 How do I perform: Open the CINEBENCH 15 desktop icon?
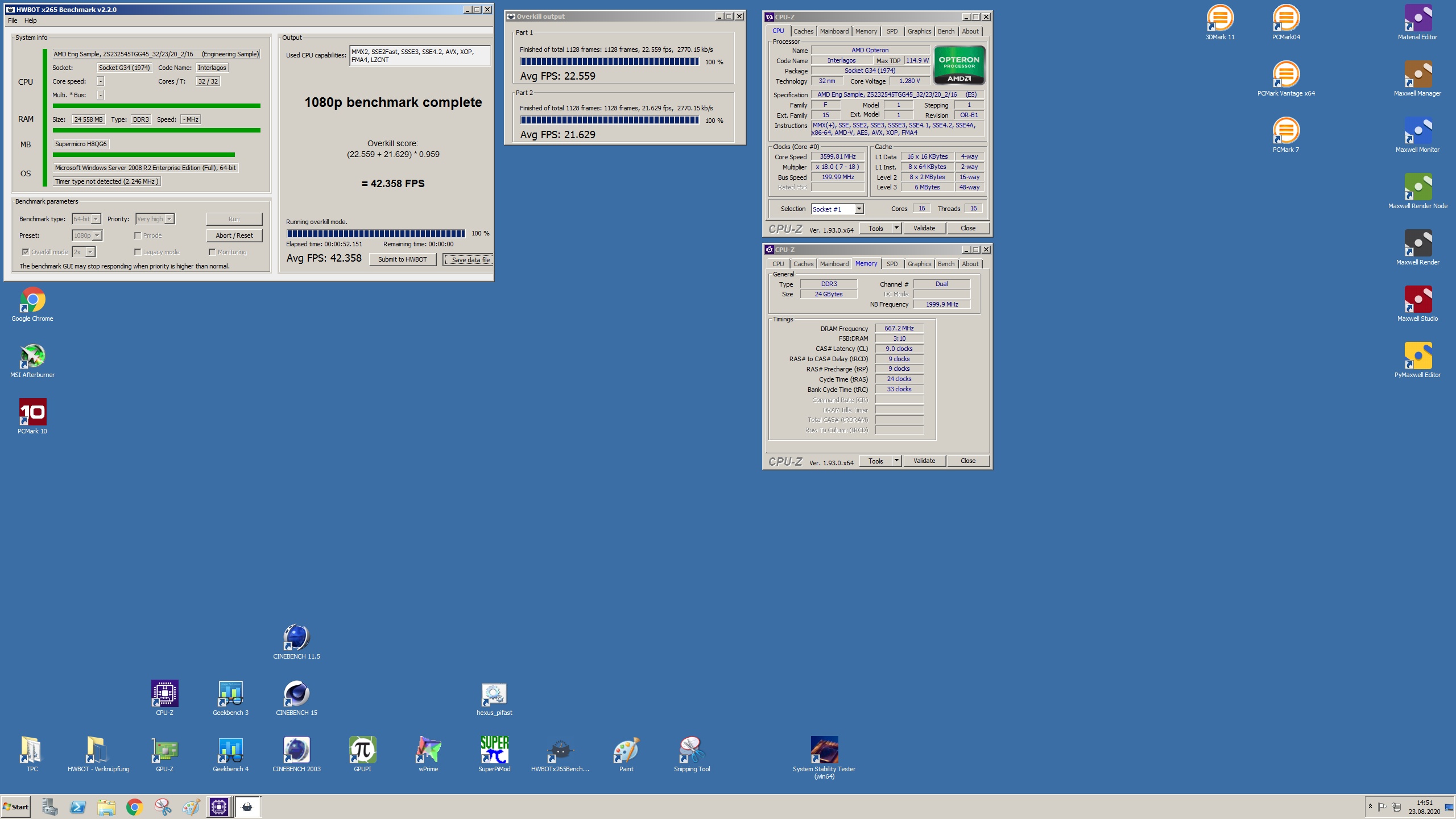pos(296,698)
